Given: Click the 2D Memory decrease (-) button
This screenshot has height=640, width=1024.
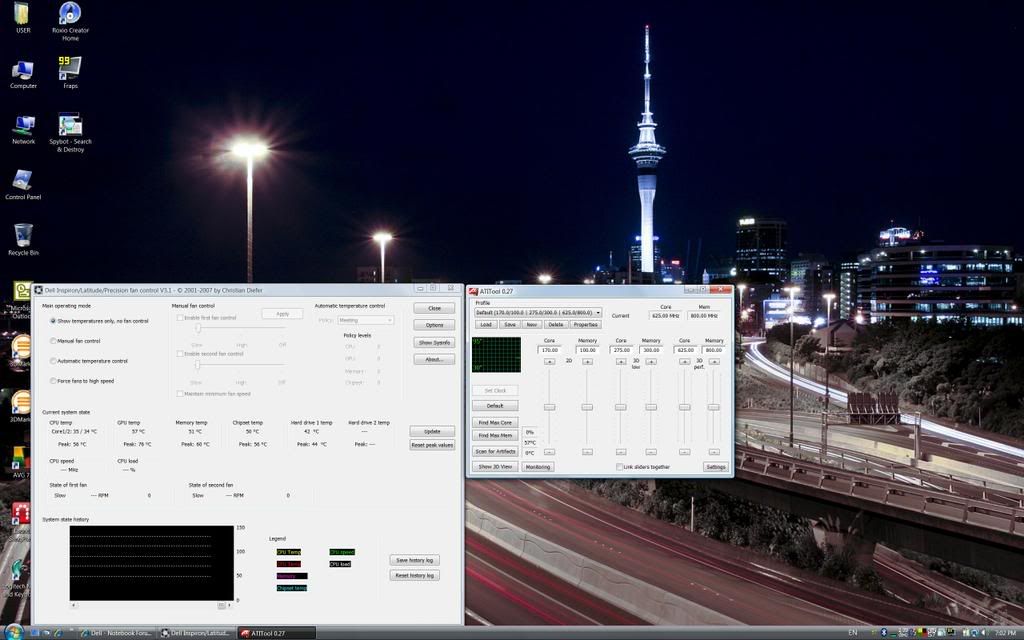Looking at the screenshot, I should point(587,452).
